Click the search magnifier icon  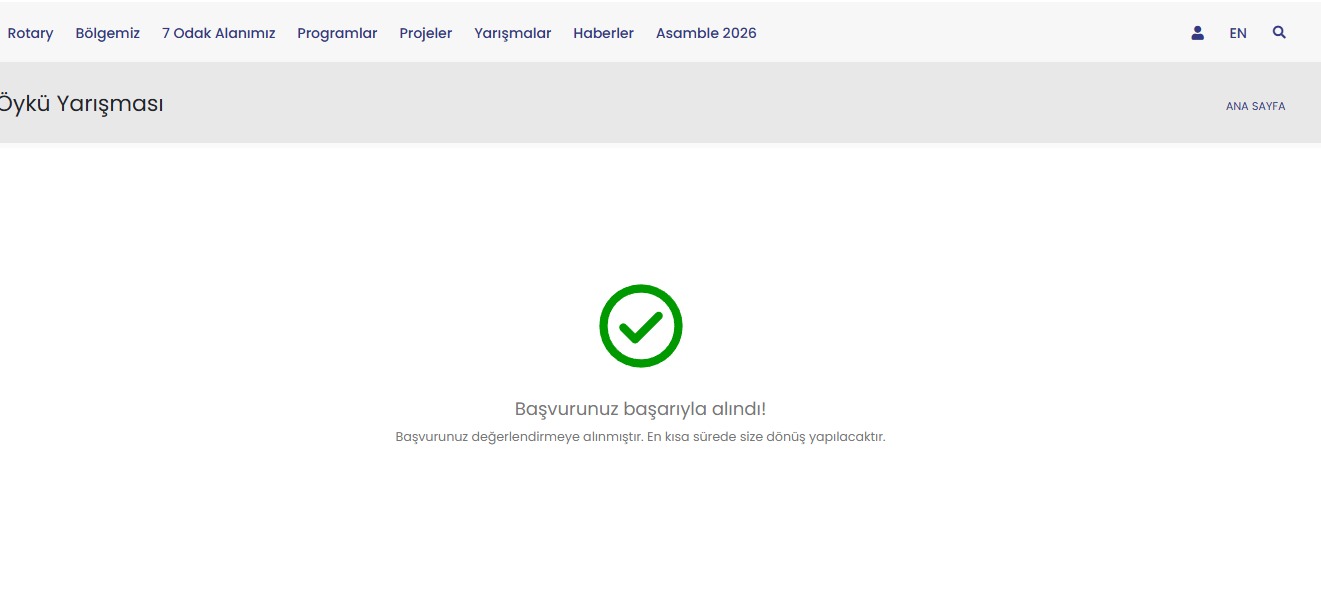(1279, 33)
